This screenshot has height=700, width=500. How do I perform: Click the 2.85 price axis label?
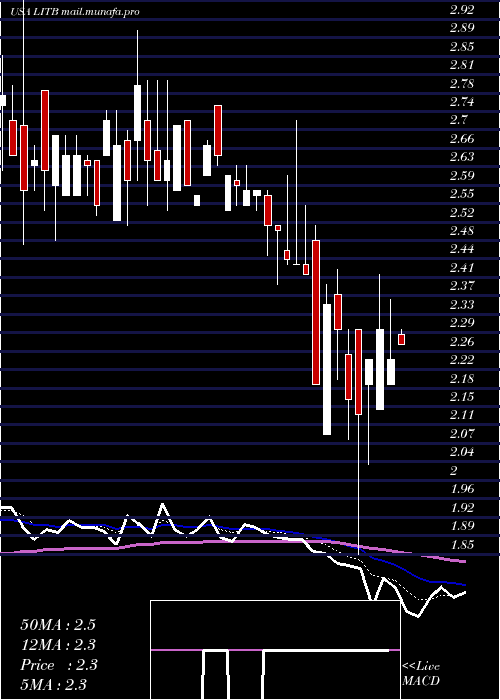point(462,47)
